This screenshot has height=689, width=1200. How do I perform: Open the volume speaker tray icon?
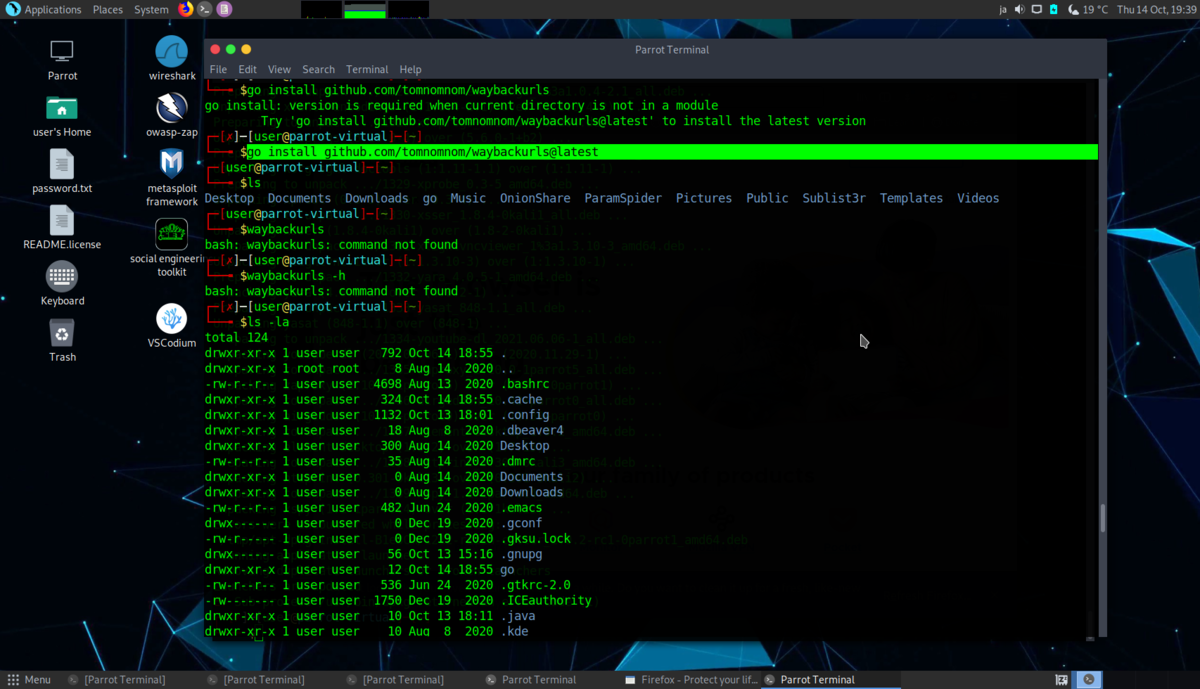pyautogui.click(x=1020, y=9)
